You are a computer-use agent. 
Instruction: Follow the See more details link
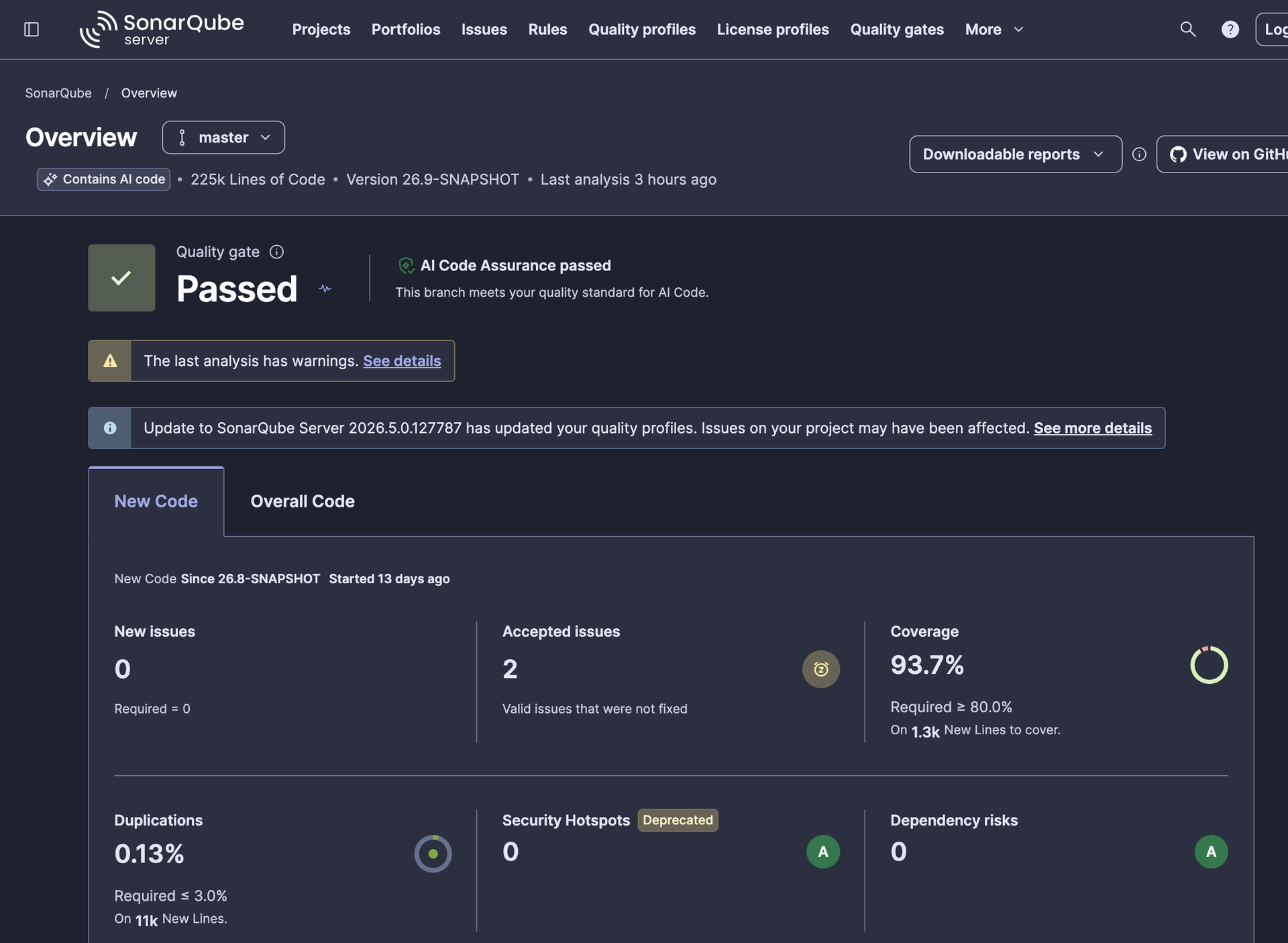pos(1093,428)
